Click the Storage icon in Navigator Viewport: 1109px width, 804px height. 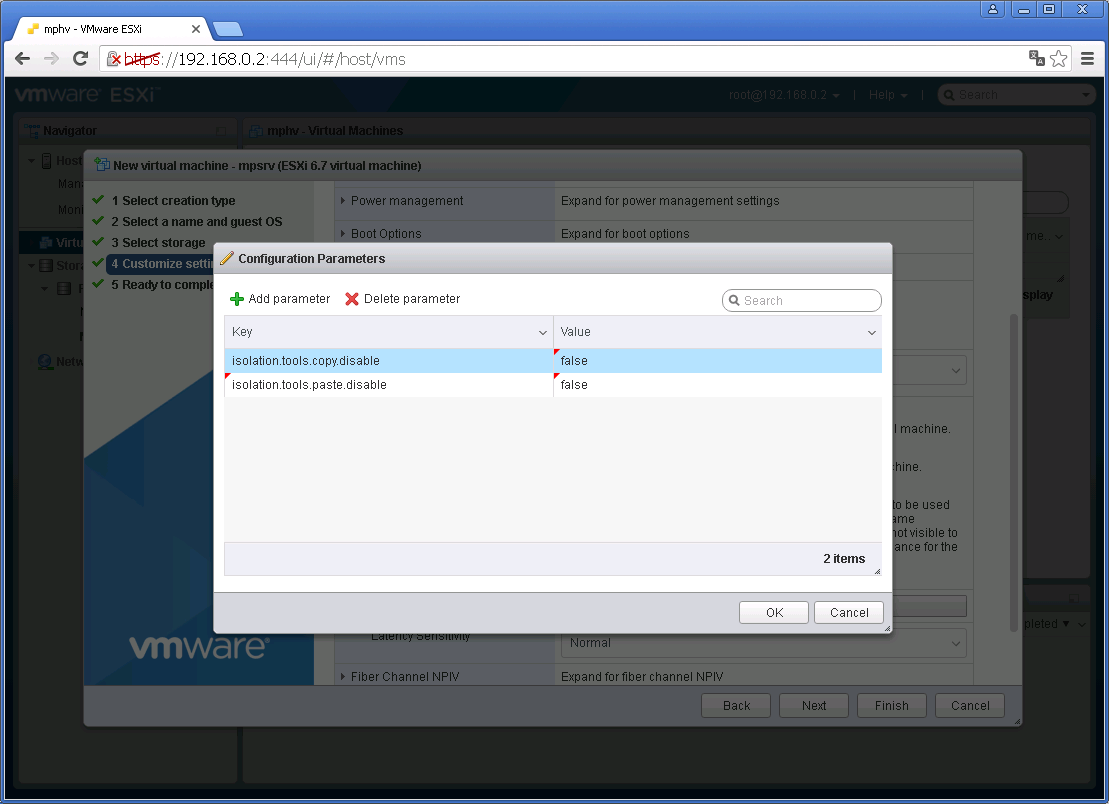(46, 266)
